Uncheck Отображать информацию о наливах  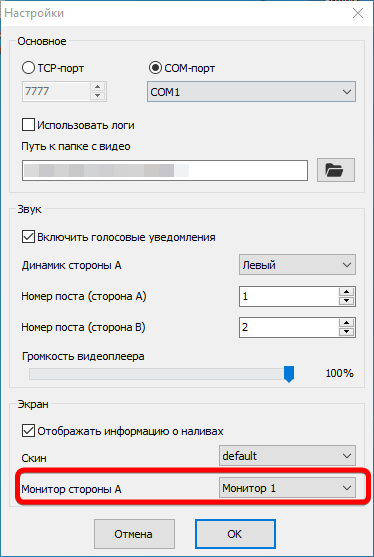coord(28,431)
